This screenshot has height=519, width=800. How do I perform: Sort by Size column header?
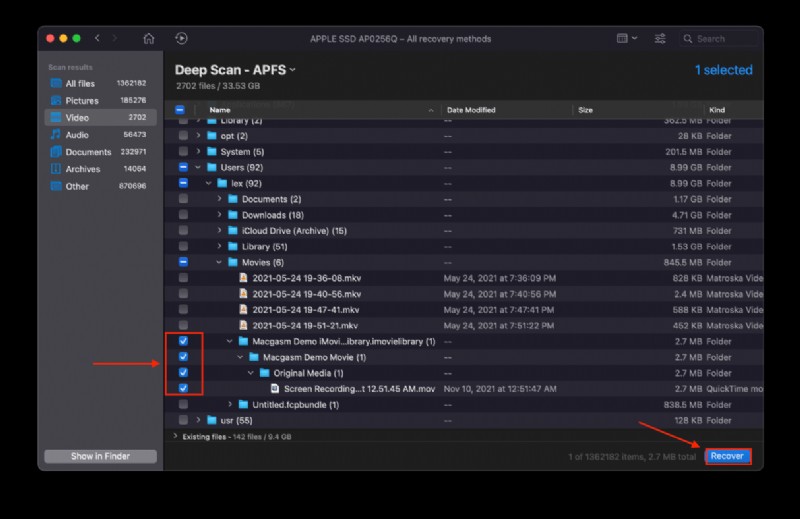click(585, 110)
